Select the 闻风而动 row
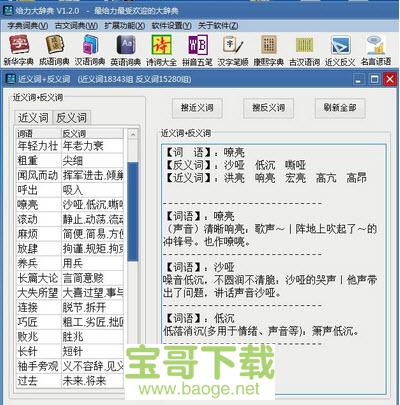Image resolution: width=400 pixels, height=405 pixels. click(x=70, y=175)
